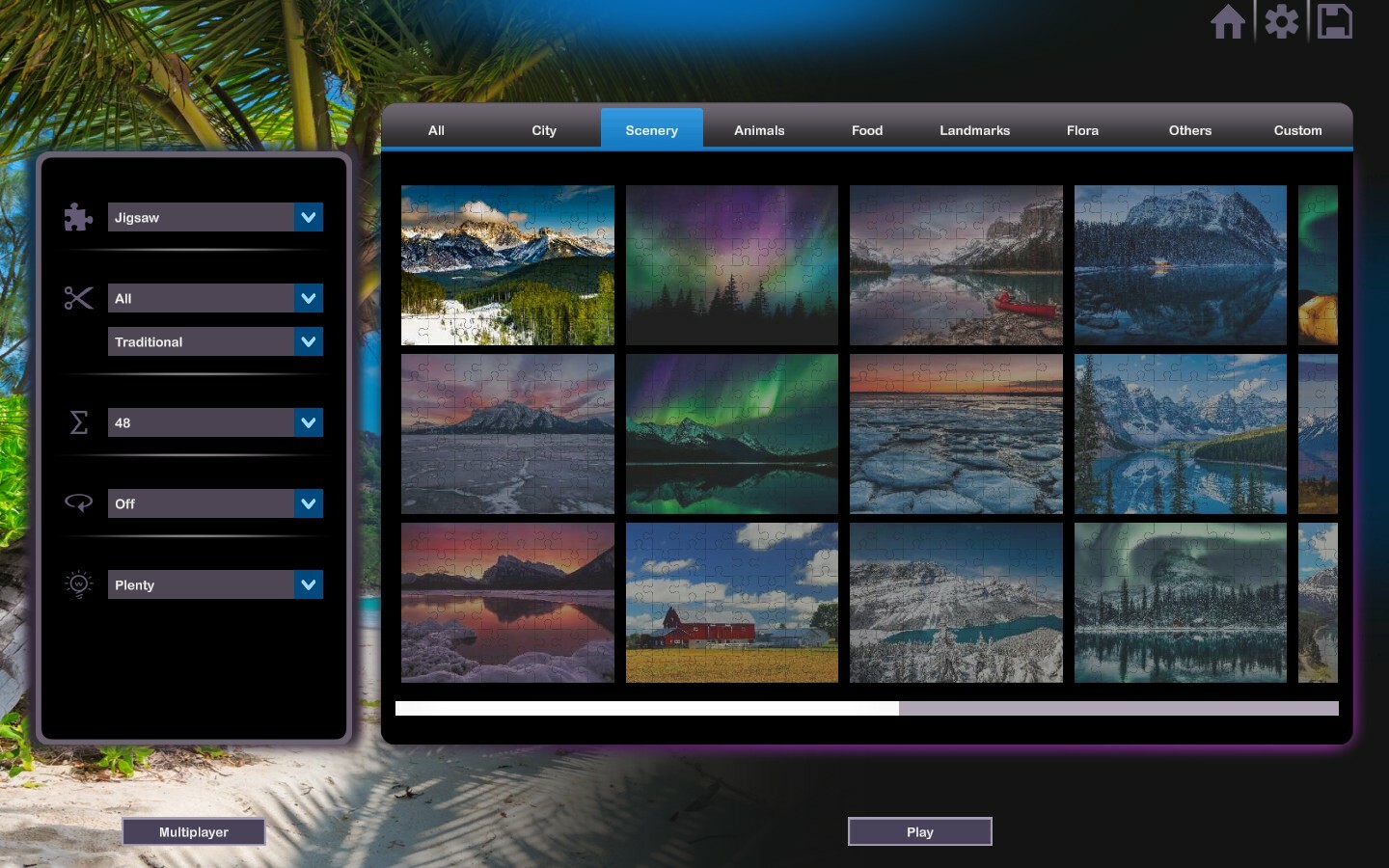
Task: Expand the cut style All dropdown
Action: tap(215, 298)
